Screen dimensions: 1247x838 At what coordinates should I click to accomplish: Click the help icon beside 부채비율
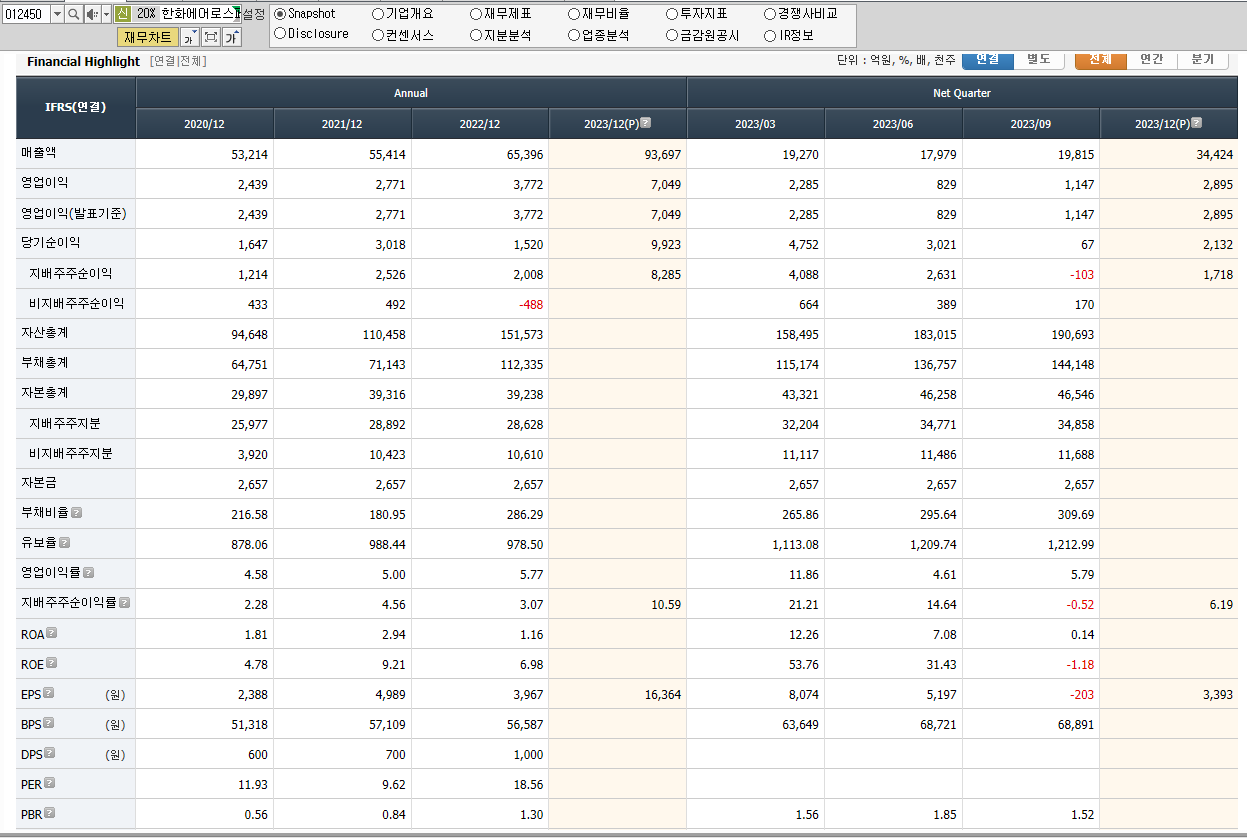(x=77, y=512)
